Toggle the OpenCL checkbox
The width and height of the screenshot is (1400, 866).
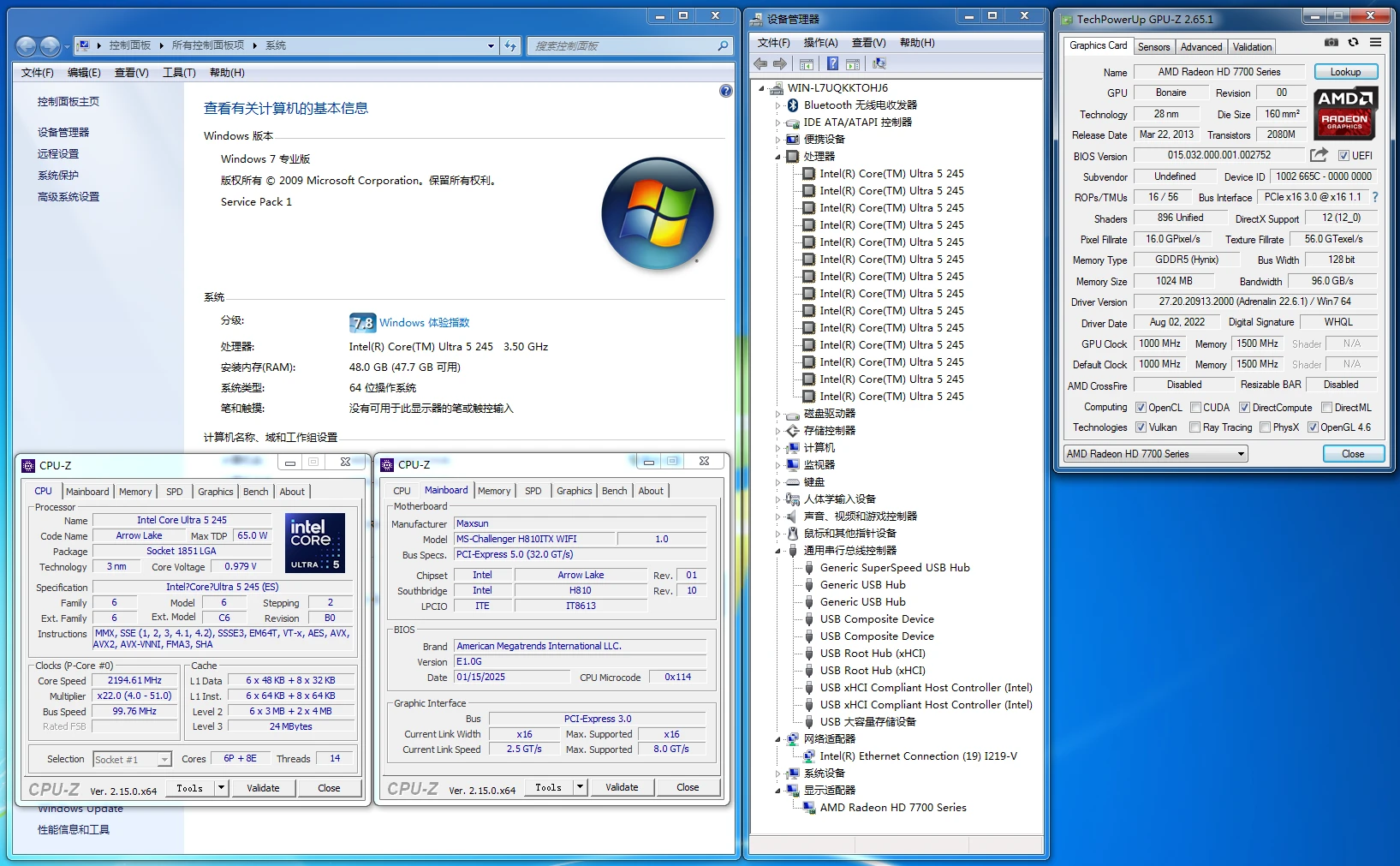[x=1141, y=408]
